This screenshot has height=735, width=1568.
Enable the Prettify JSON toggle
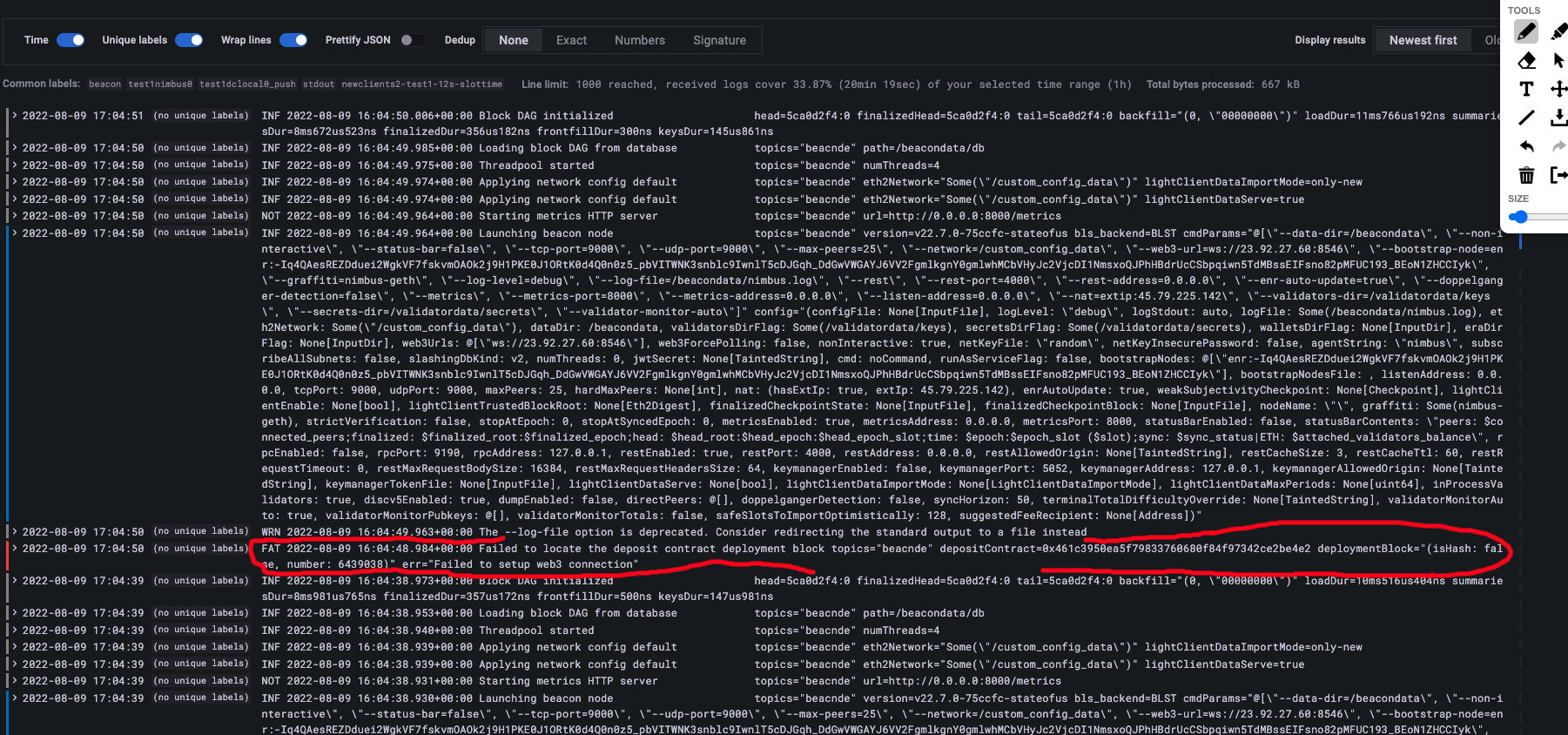(x=413, y=40)
